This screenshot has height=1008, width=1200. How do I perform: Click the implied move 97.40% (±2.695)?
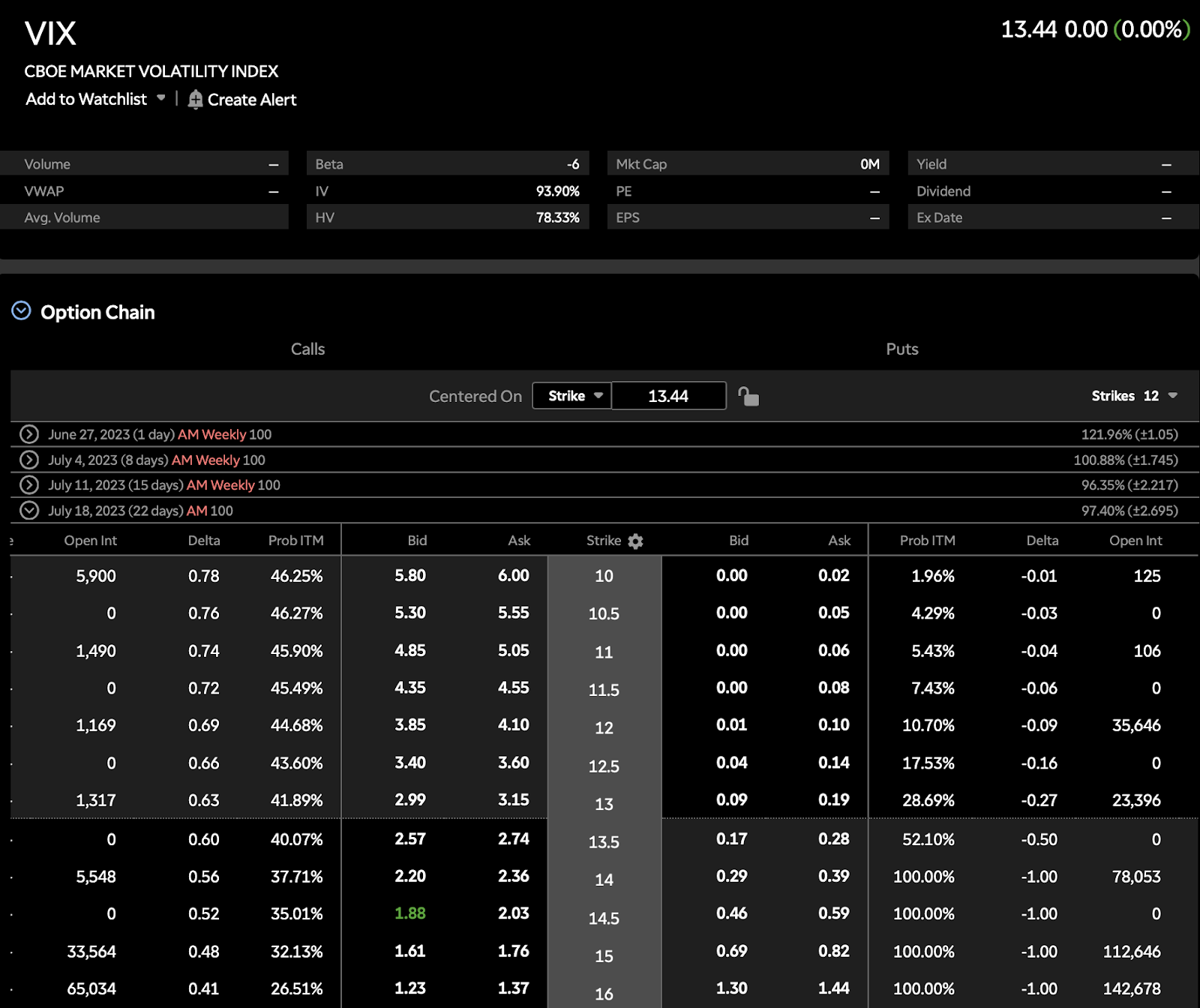[x=1129, y=511]
